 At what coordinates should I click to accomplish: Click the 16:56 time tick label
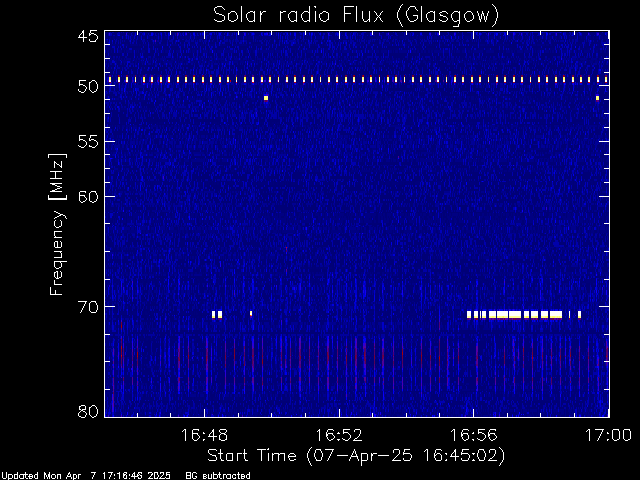[x=473, y=435]
